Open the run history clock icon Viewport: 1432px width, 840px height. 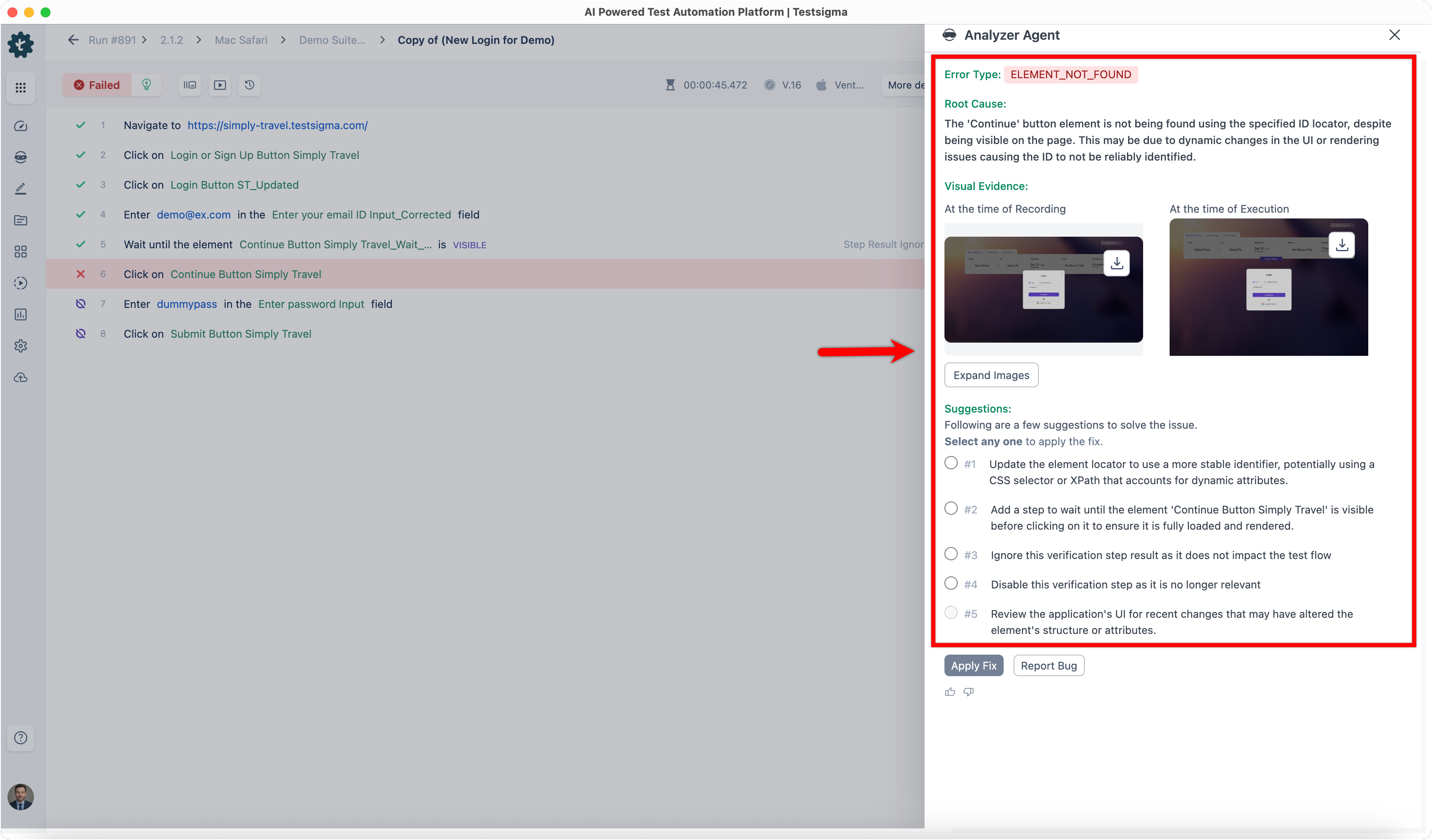[x=249, y=85]
